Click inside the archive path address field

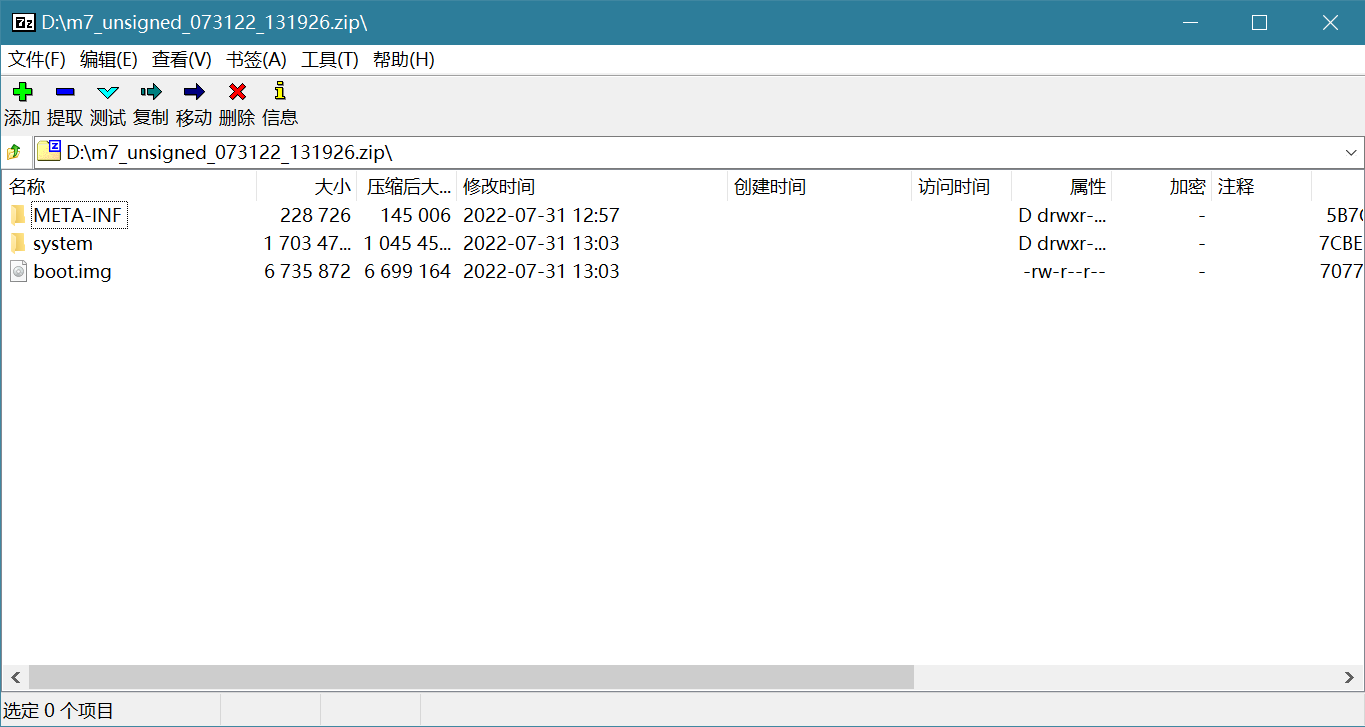pyautogui.click(x=700, y=153)
